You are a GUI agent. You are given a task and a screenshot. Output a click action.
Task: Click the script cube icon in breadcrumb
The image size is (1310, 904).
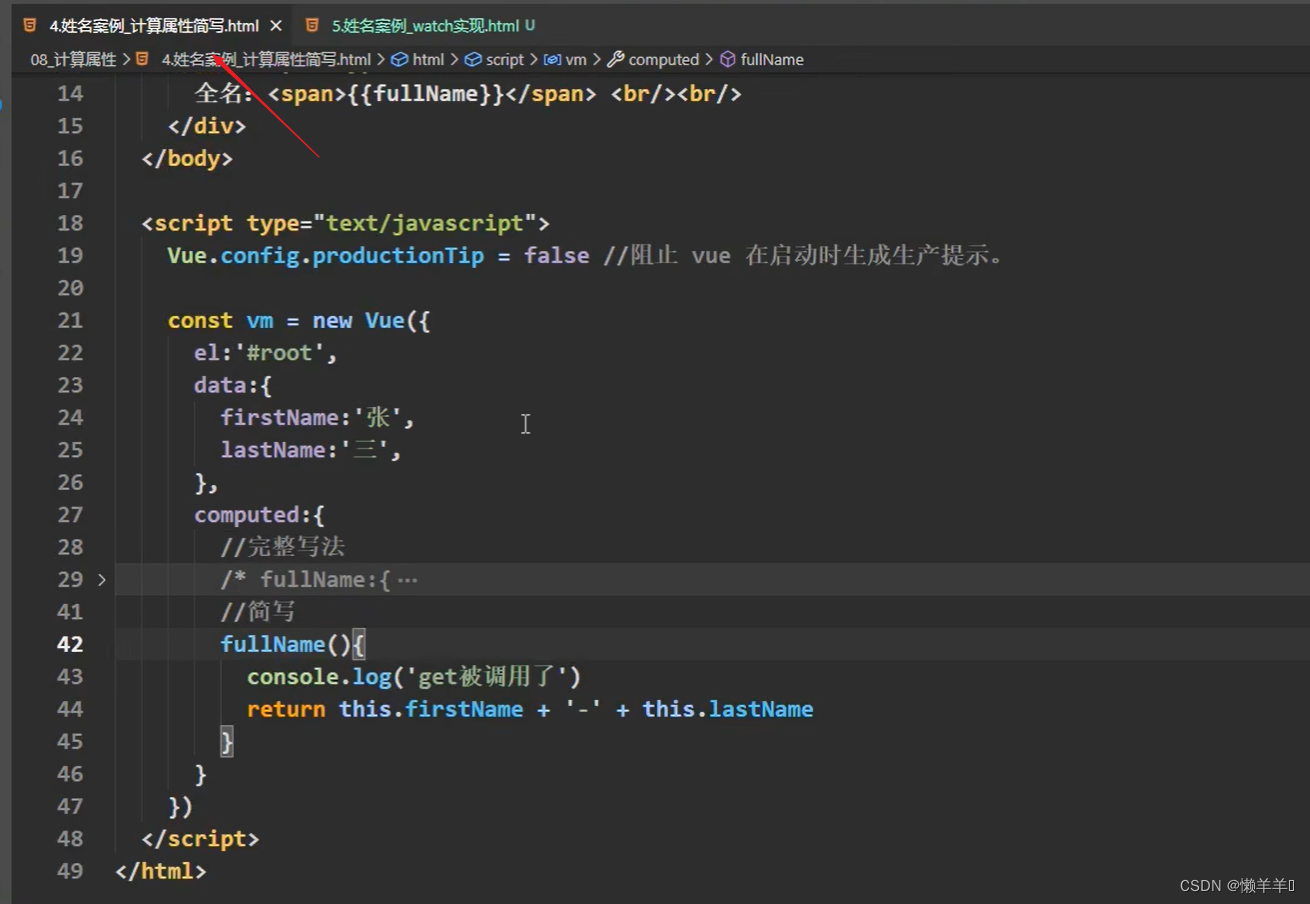click(473, 60)
